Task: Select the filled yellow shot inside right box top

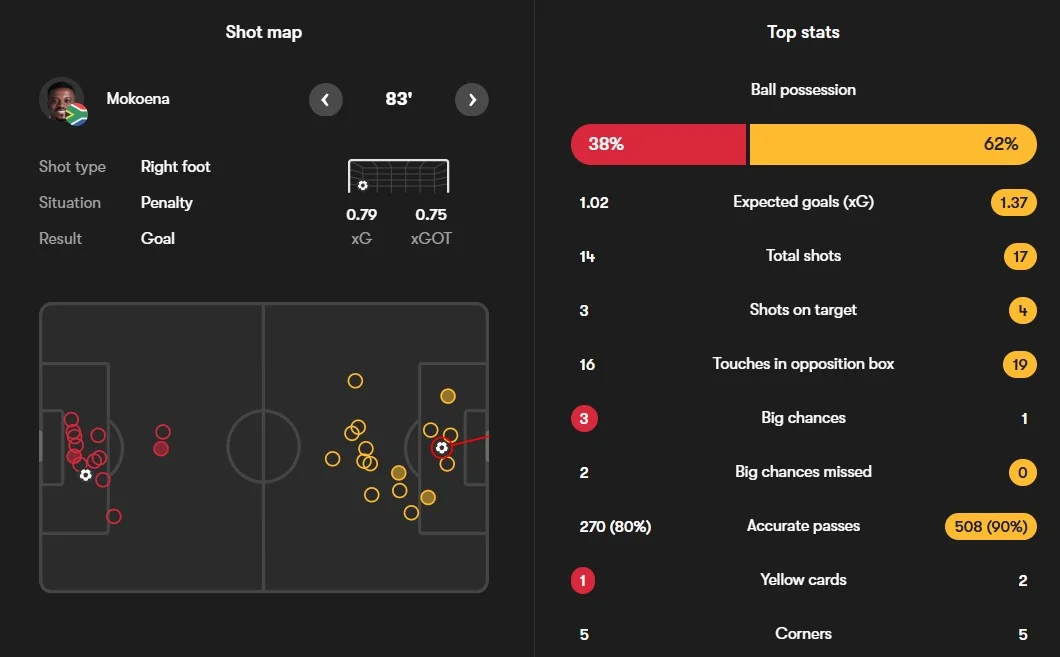Action: click(x=448, y=396)
